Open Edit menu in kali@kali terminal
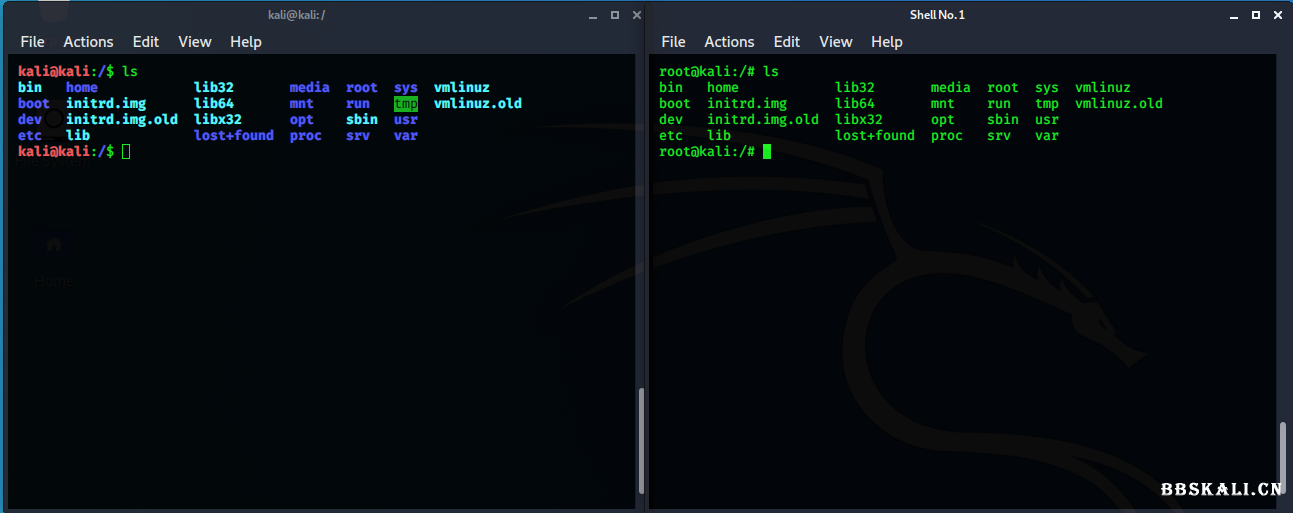1293x513 pixels. 146,41
